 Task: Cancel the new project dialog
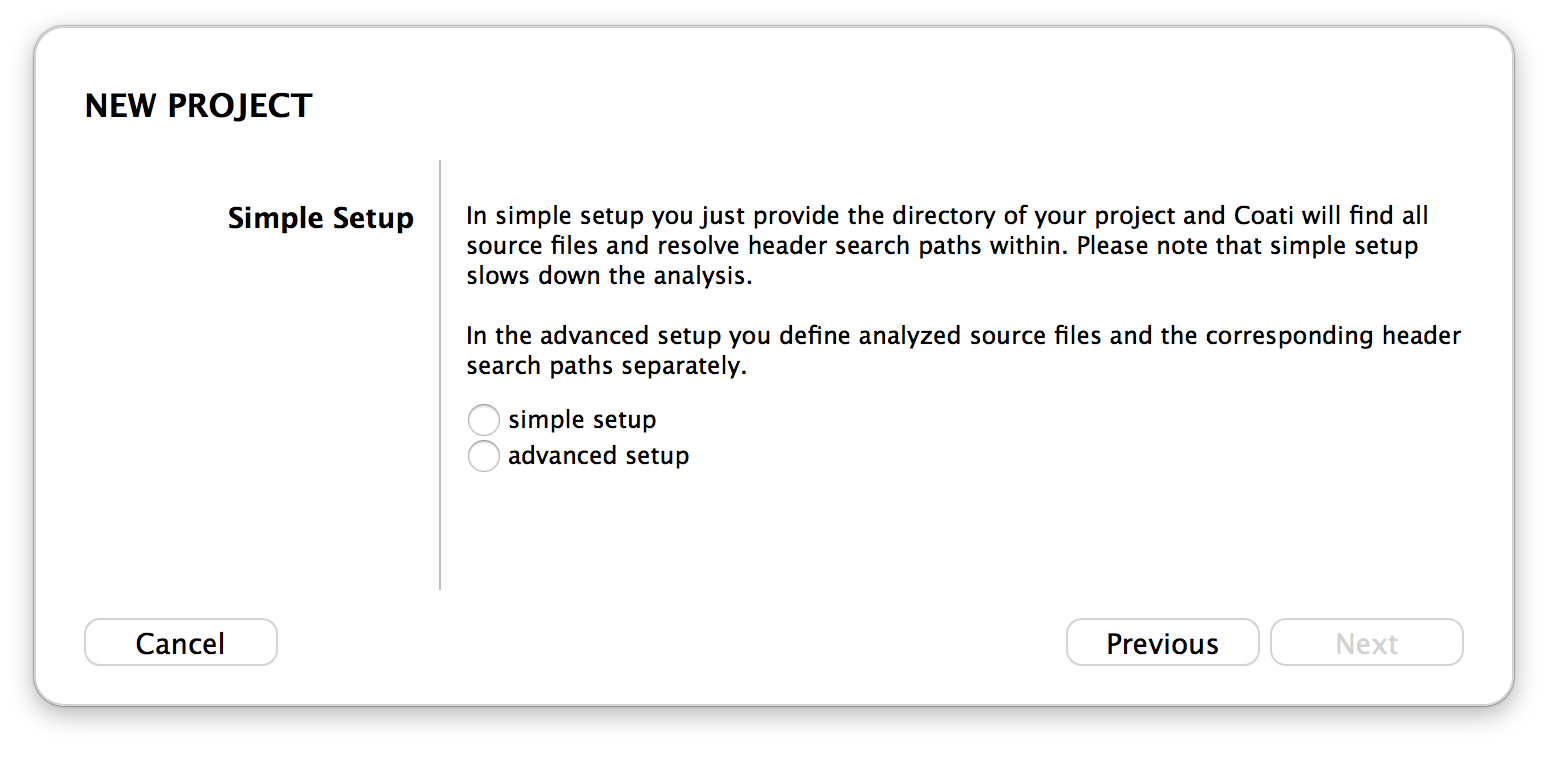pyautogui.click(x=180, y=643)
